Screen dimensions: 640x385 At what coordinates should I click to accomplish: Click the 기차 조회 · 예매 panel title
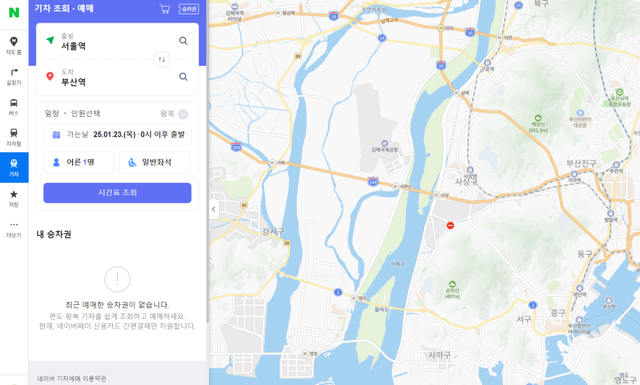(x=64, y=8)
